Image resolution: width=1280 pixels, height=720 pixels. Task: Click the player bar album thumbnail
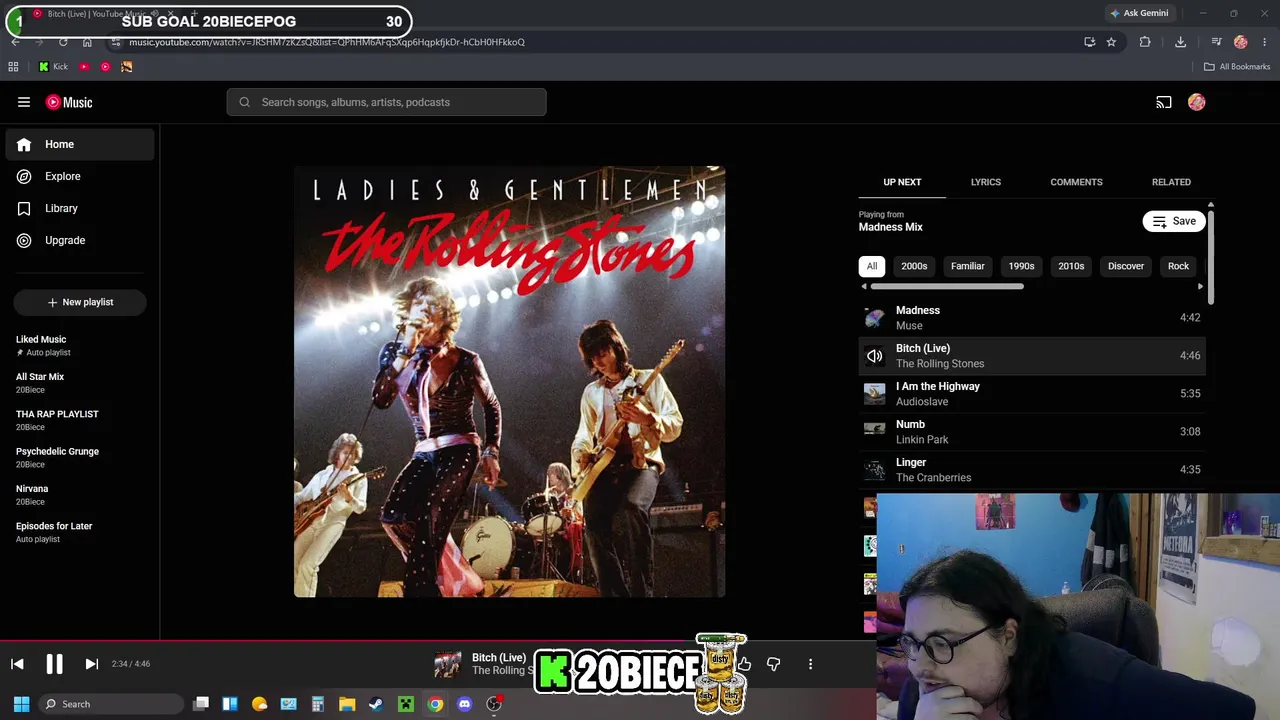pos(448,664)
